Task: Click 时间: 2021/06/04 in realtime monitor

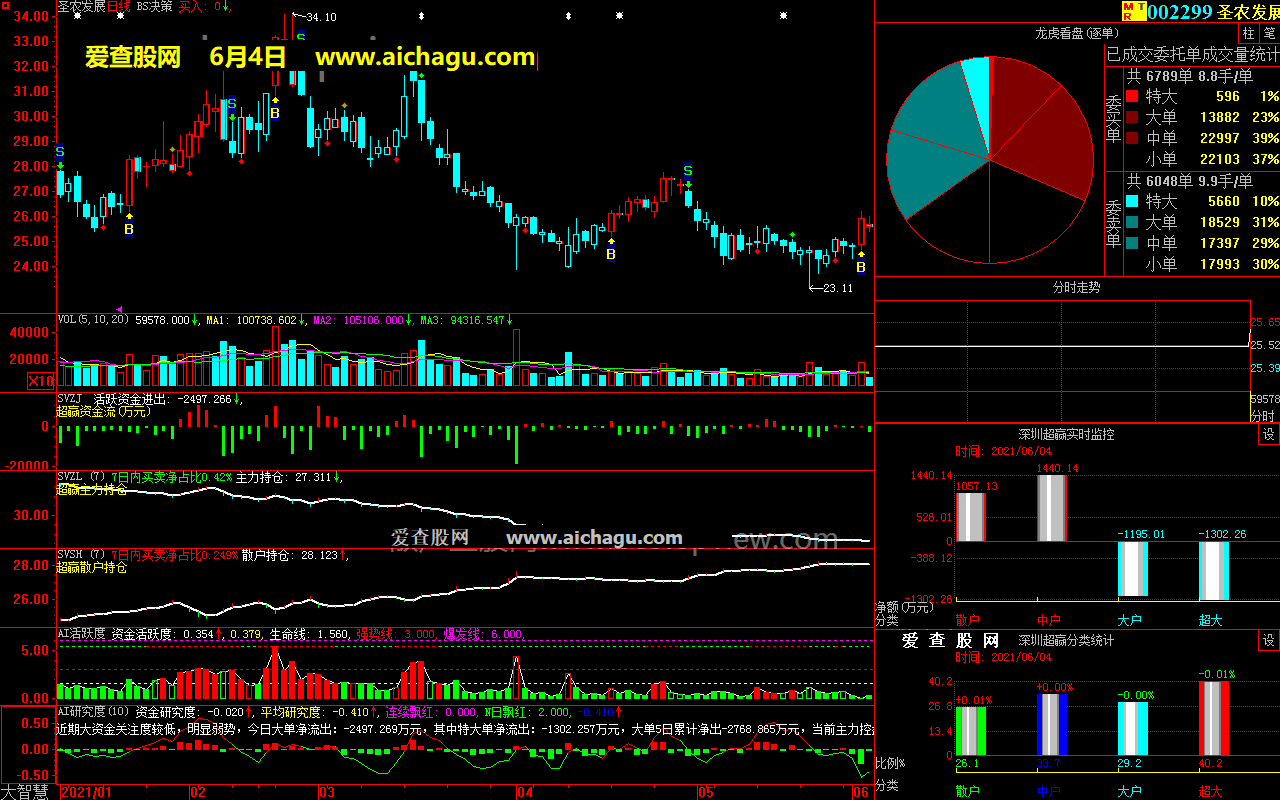Action: click(x=1003, y=451)
